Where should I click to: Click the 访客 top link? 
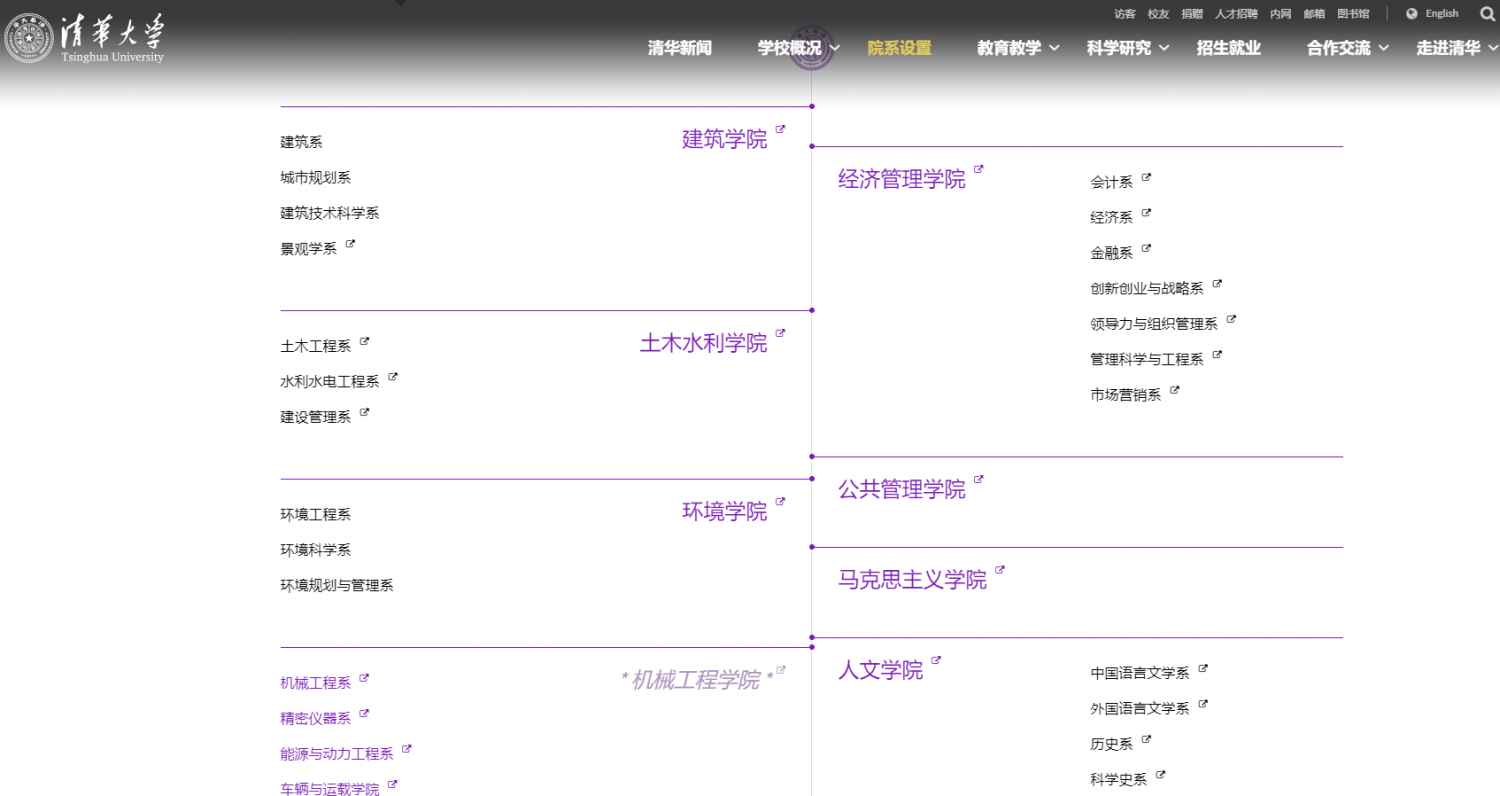pyautogui.click(x=1125, y=14)
